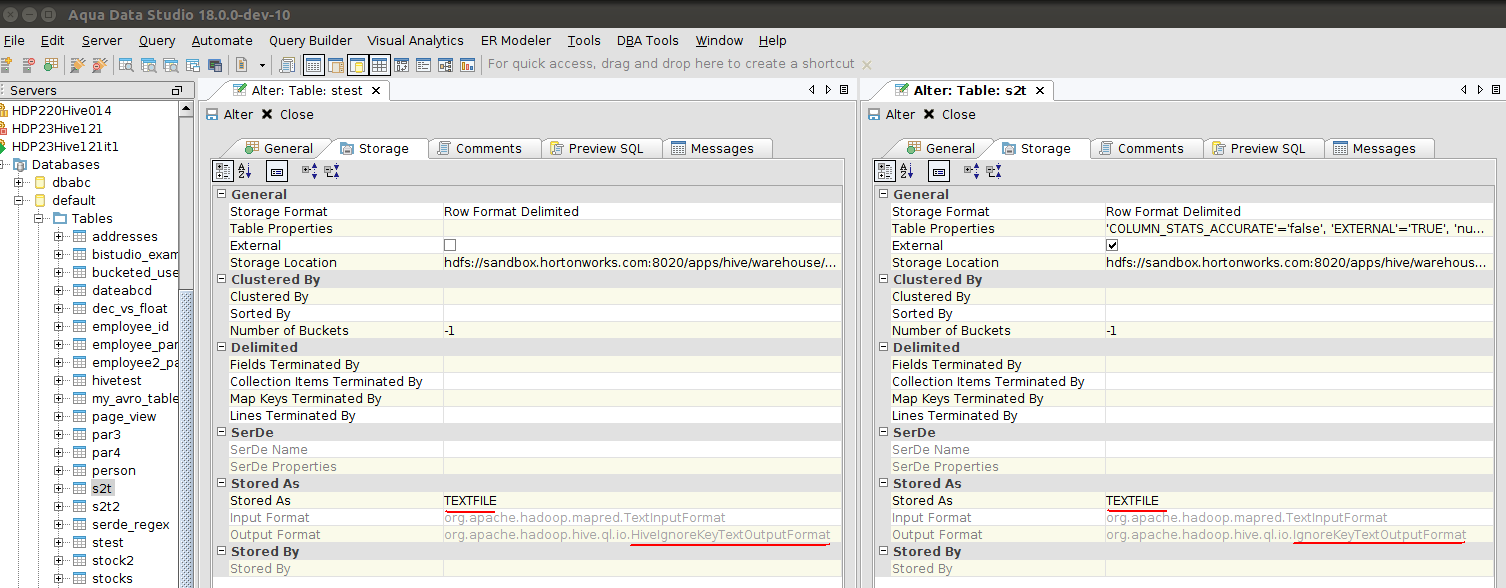Expand all categories in s2t property grid
Viewport: 1506px width, 588px height.
(971, 171)
